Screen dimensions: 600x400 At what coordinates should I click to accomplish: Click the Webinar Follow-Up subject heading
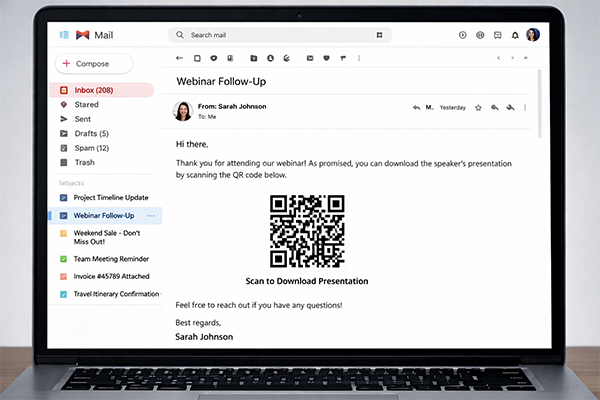[x=221, y=82]
